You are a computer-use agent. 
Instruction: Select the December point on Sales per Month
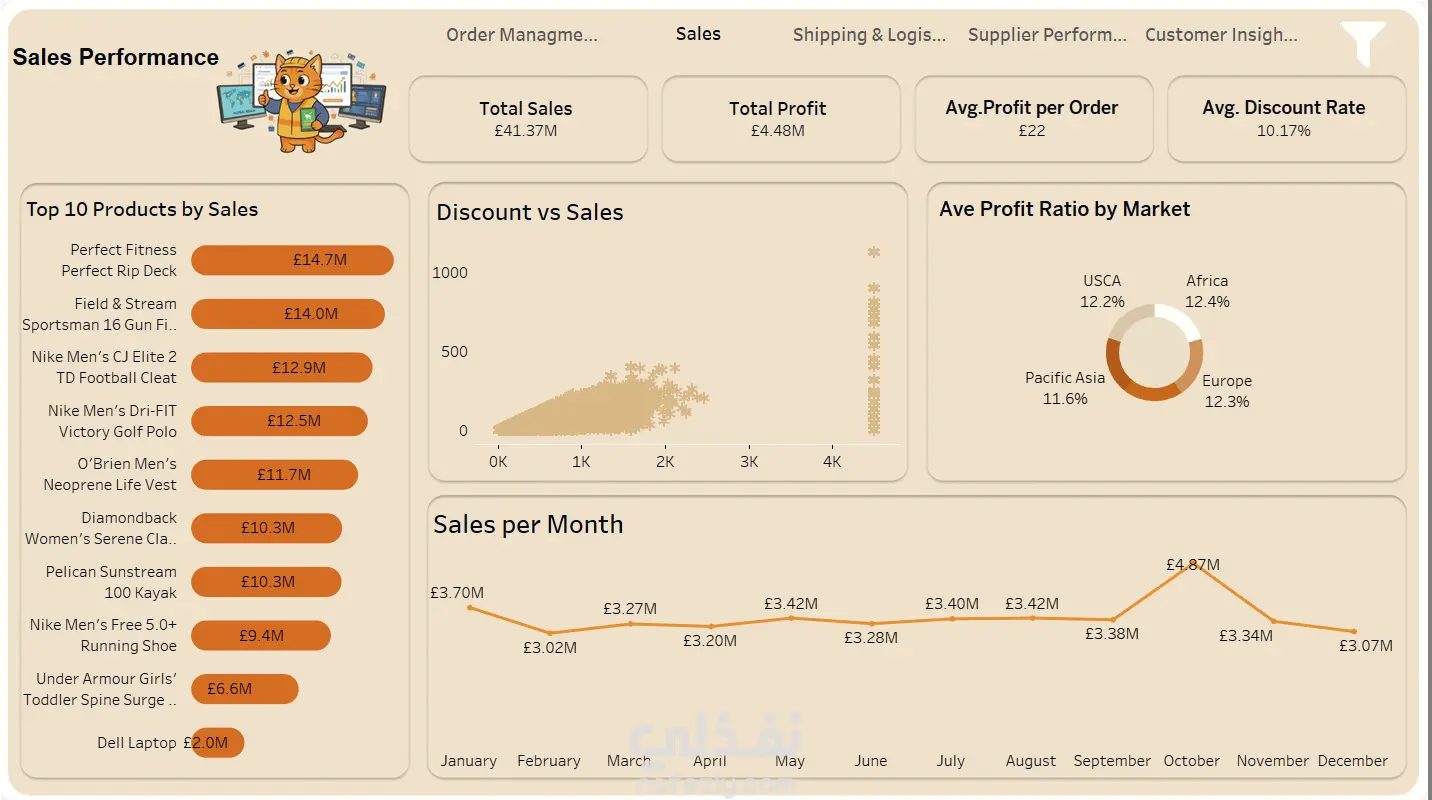(1354, 631)
